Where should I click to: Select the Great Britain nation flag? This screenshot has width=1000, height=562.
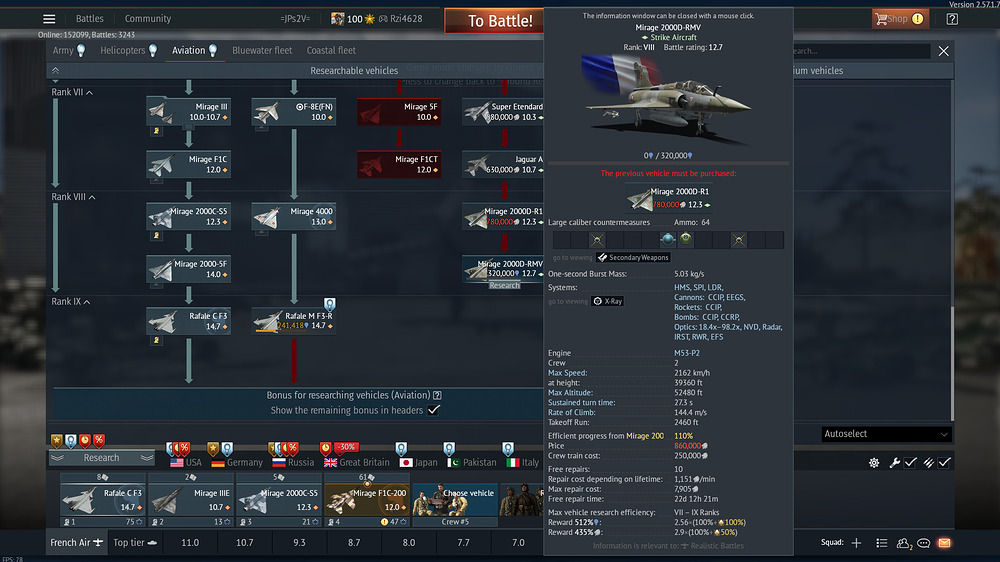(357, 462)
